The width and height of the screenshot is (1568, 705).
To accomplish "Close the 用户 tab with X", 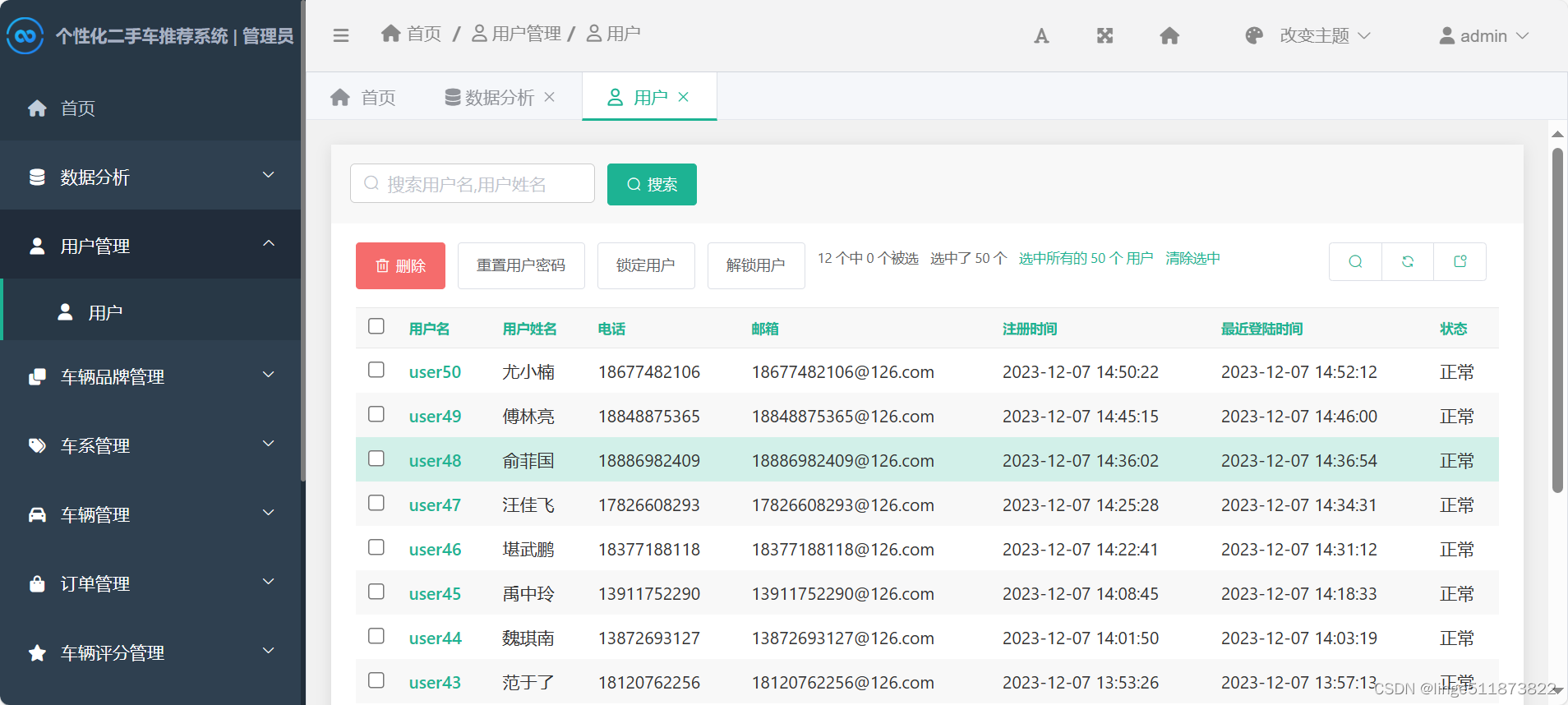I will coord(684,97).
